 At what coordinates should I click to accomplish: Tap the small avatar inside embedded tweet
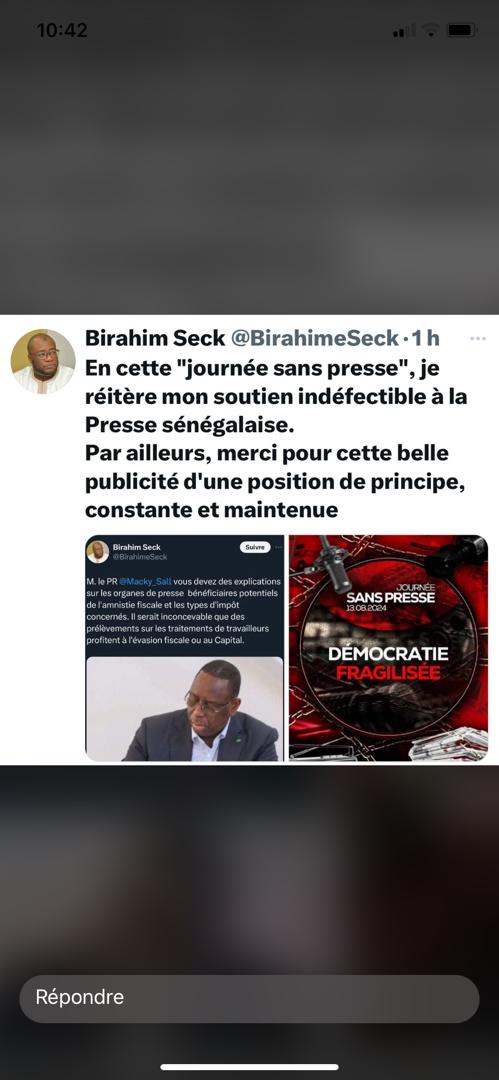coord(98,552)
